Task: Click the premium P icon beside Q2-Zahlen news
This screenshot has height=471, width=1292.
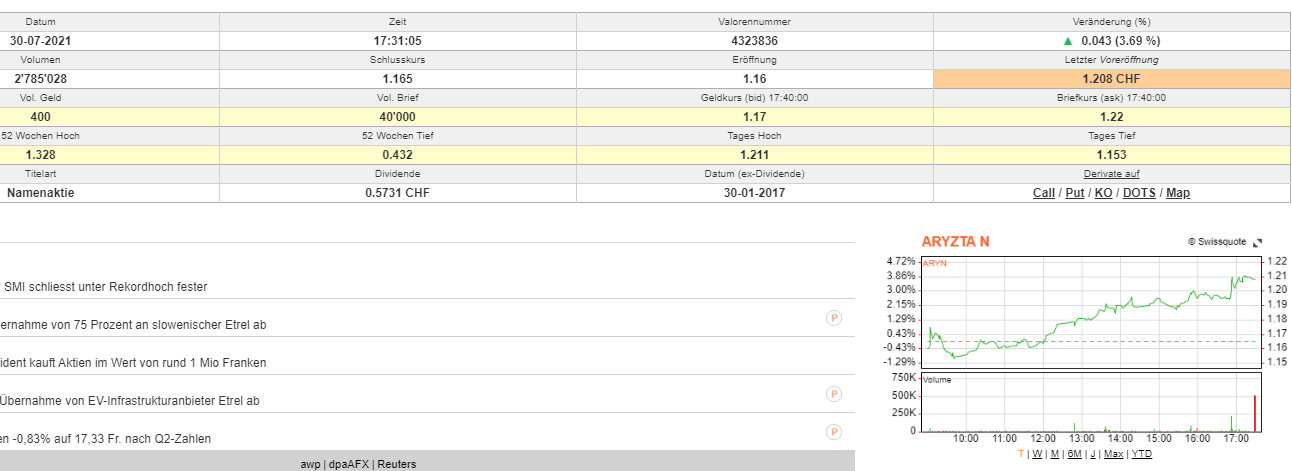Action: click(x=833, y=432)
